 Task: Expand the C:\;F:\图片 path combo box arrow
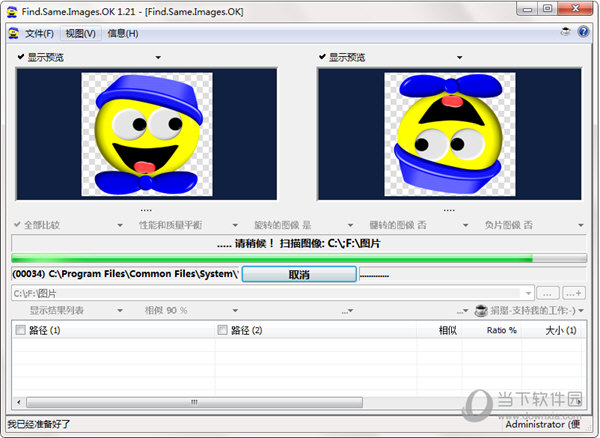pos(528,293)
